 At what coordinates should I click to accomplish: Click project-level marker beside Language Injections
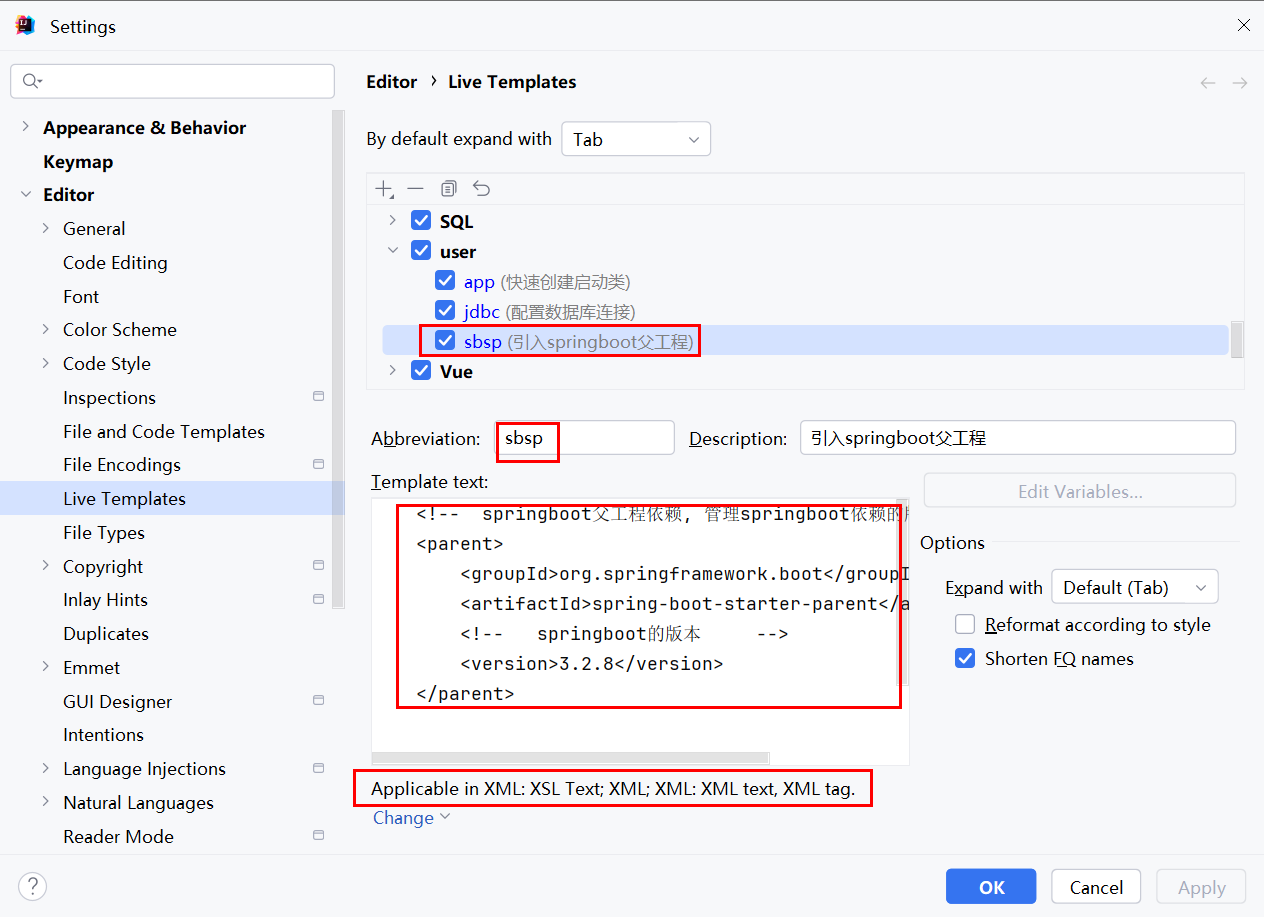(318, 768)
